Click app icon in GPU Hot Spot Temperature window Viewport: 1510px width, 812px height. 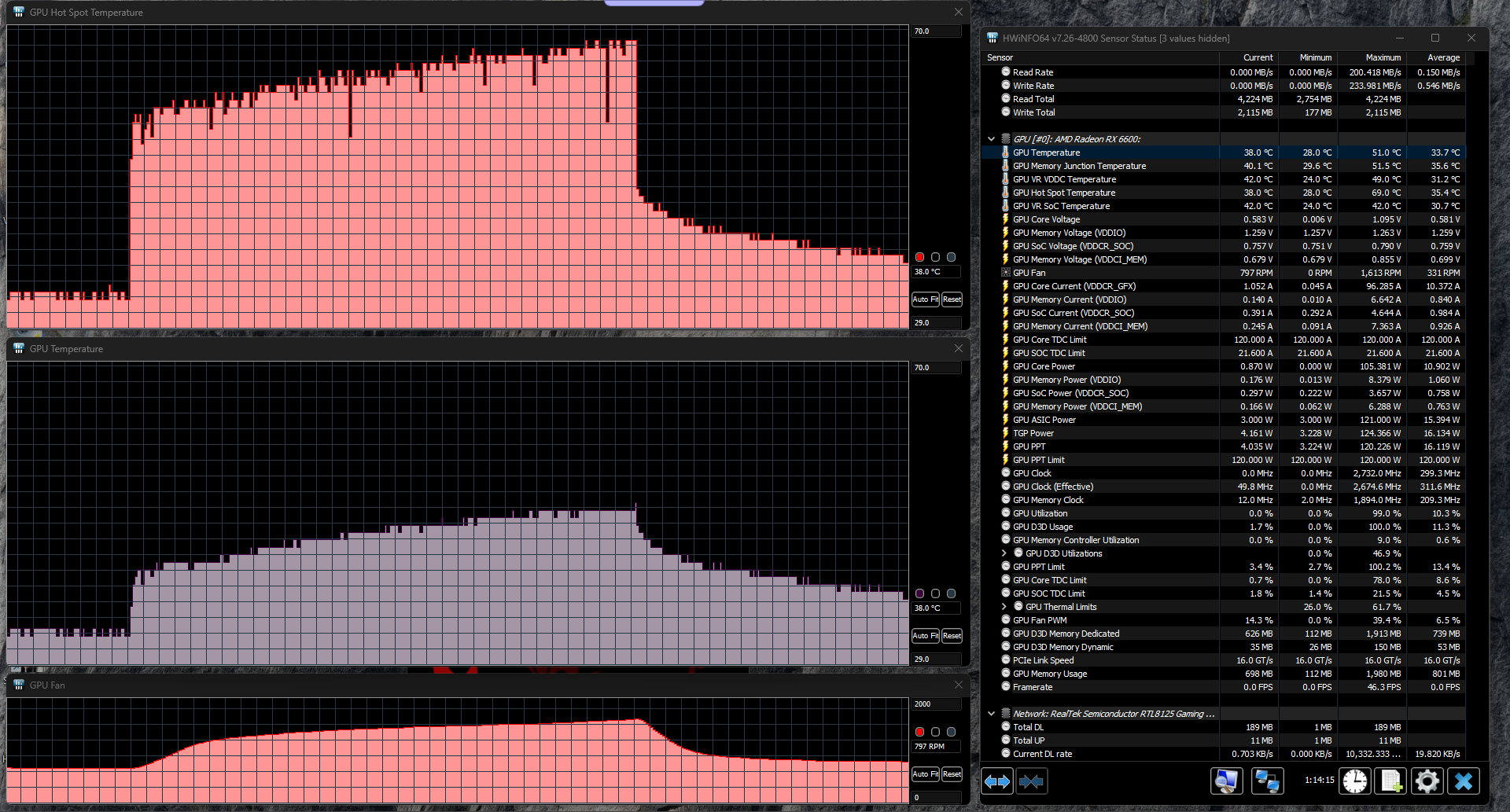(19, 13)
